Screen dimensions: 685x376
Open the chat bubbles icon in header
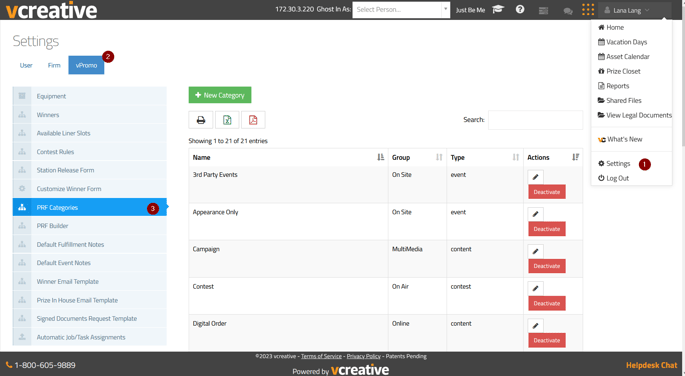coord(568,11)
